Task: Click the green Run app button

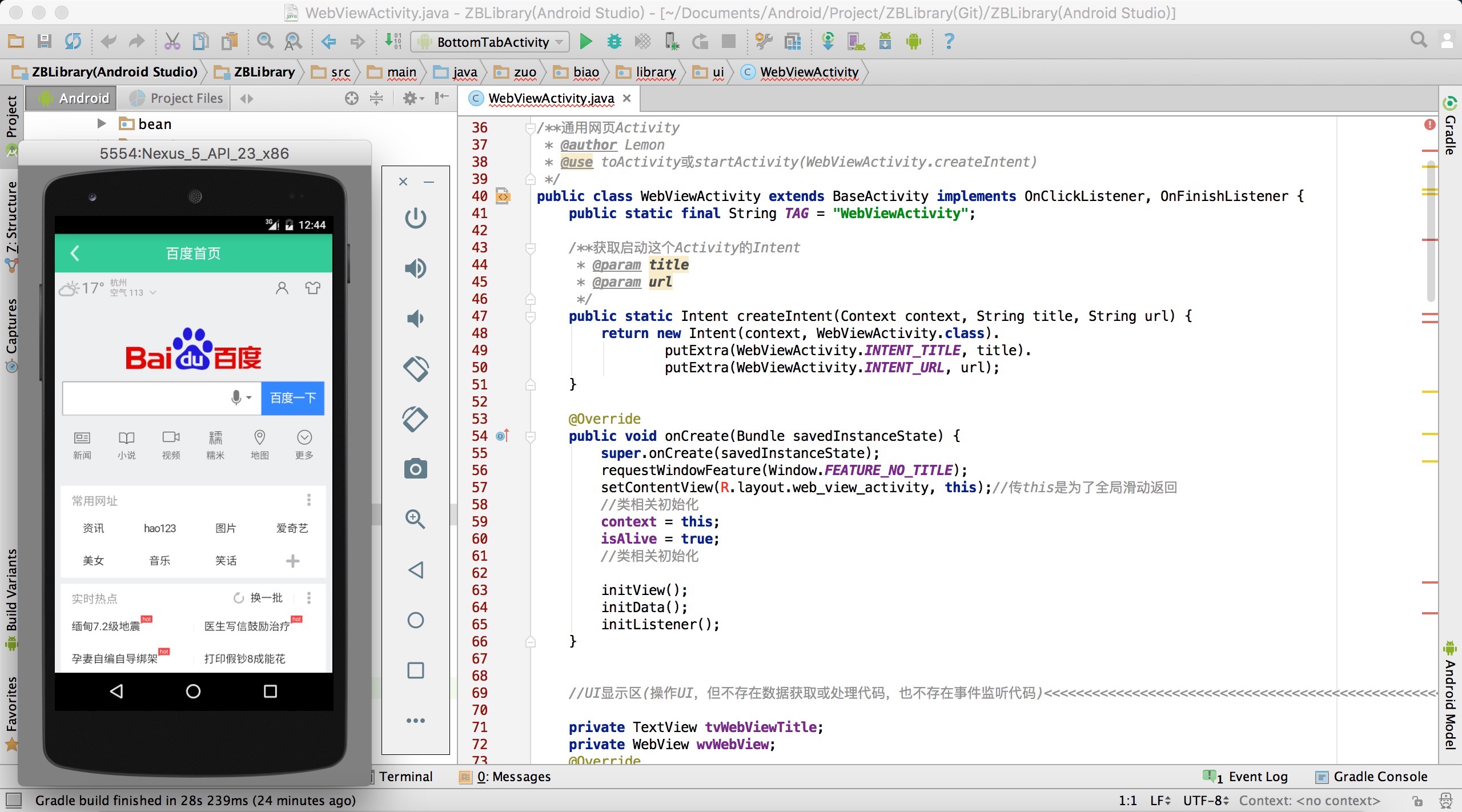Action: [585, 41]
